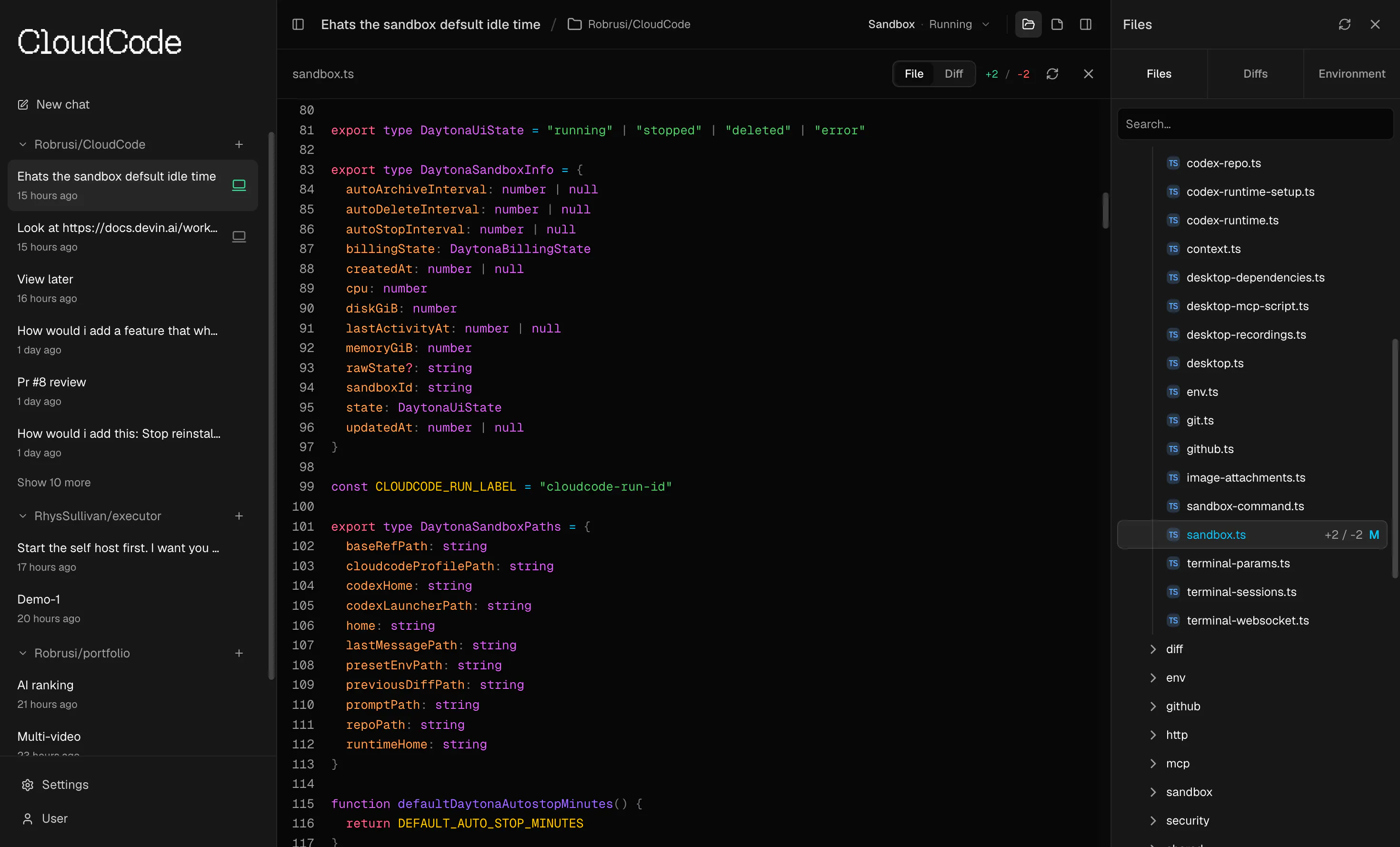1400x847 pixels.
Task: Open the Pr #8 review chat
Action: (132, 391)
